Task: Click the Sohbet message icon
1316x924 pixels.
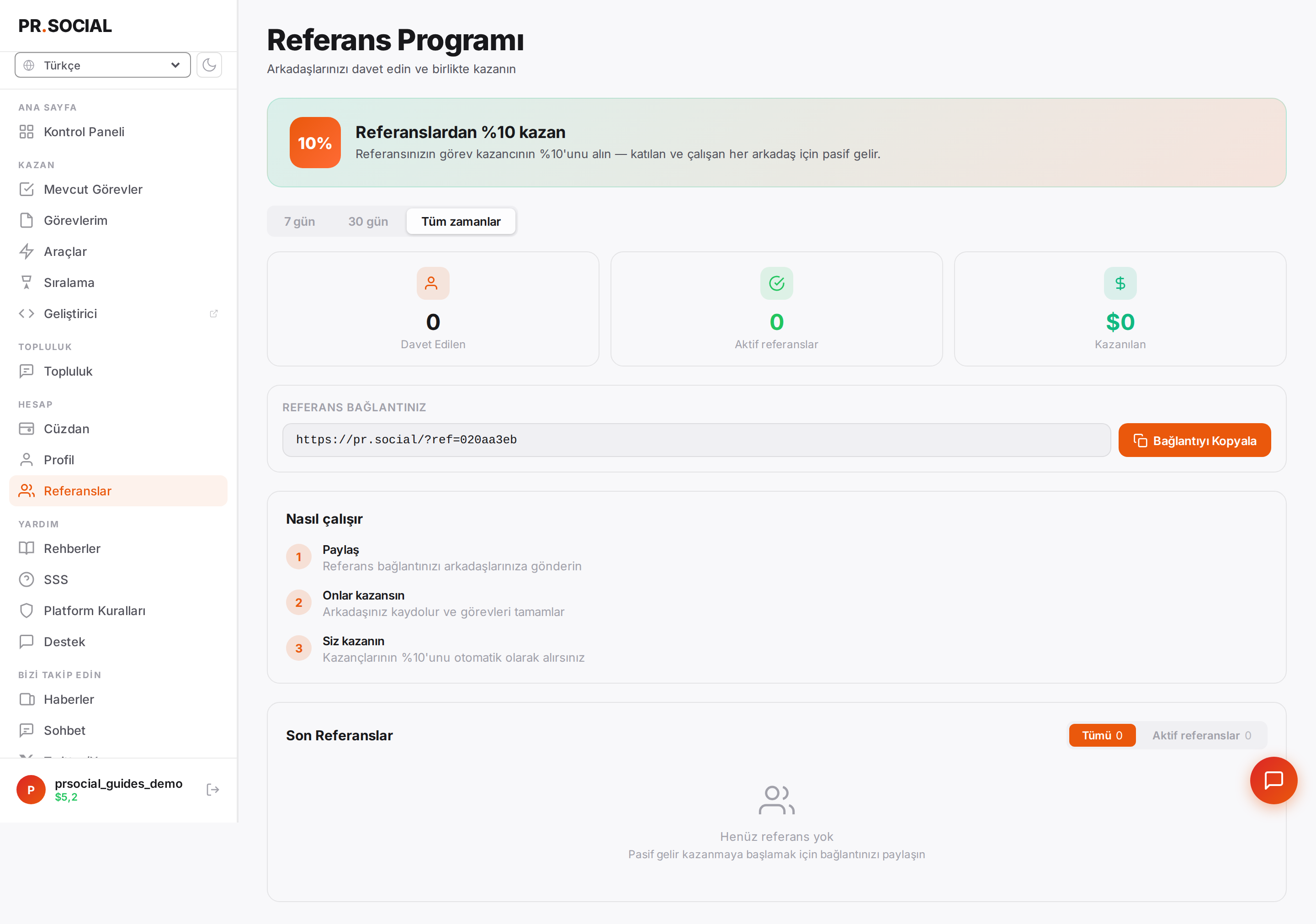Action: [27, 730]
